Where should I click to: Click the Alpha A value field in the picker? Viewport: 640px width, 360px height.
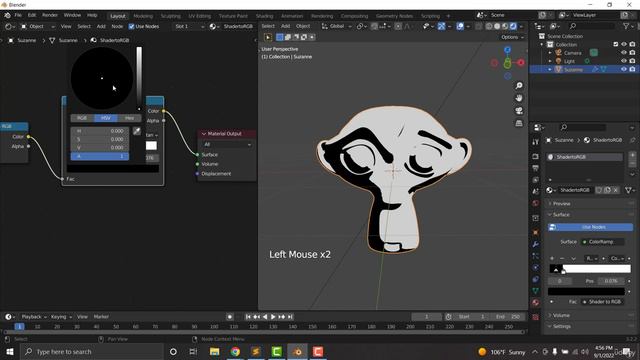100,156
